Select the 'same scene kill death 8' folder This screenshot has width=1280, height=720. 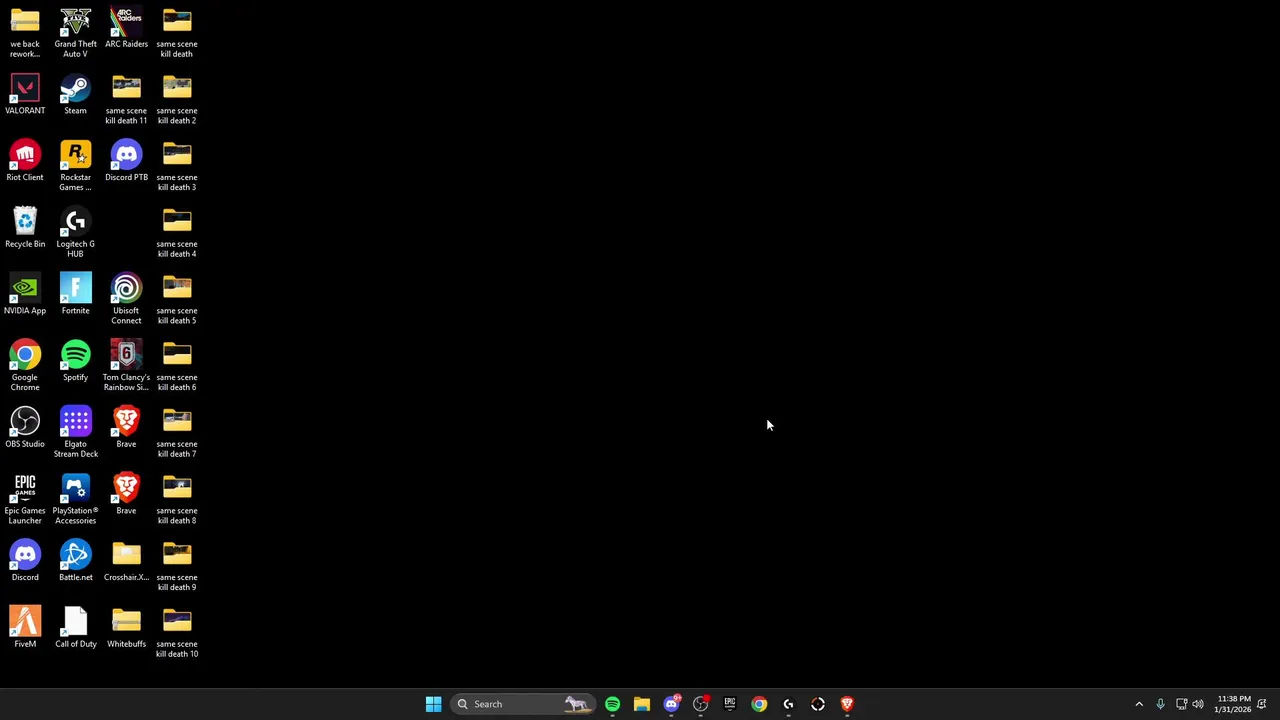[x=177, y=499]
